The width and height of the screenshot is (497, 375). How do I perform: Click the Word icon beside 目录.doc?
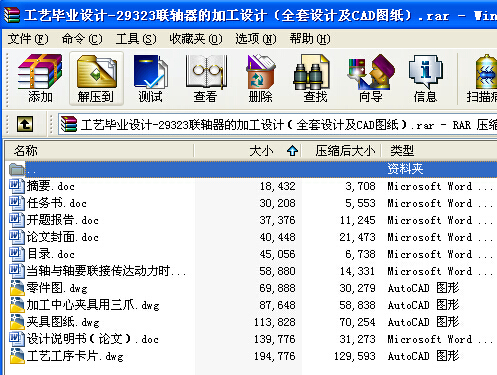(17, 254)
